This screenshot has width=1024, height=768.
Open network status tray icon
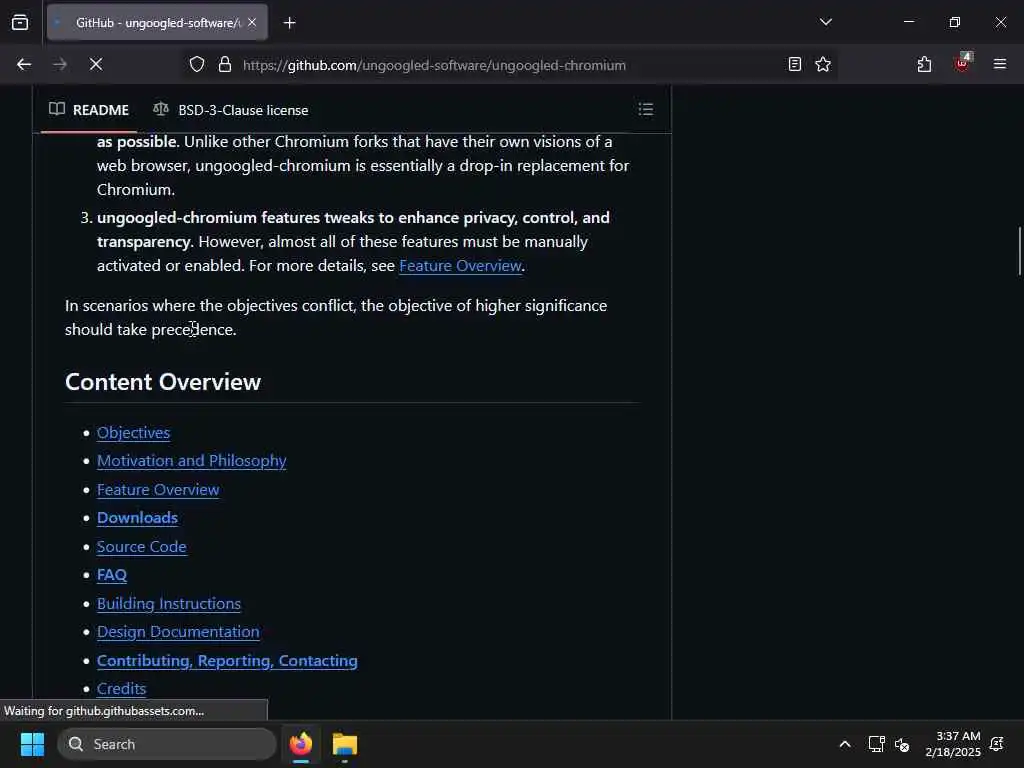(876, 744)
